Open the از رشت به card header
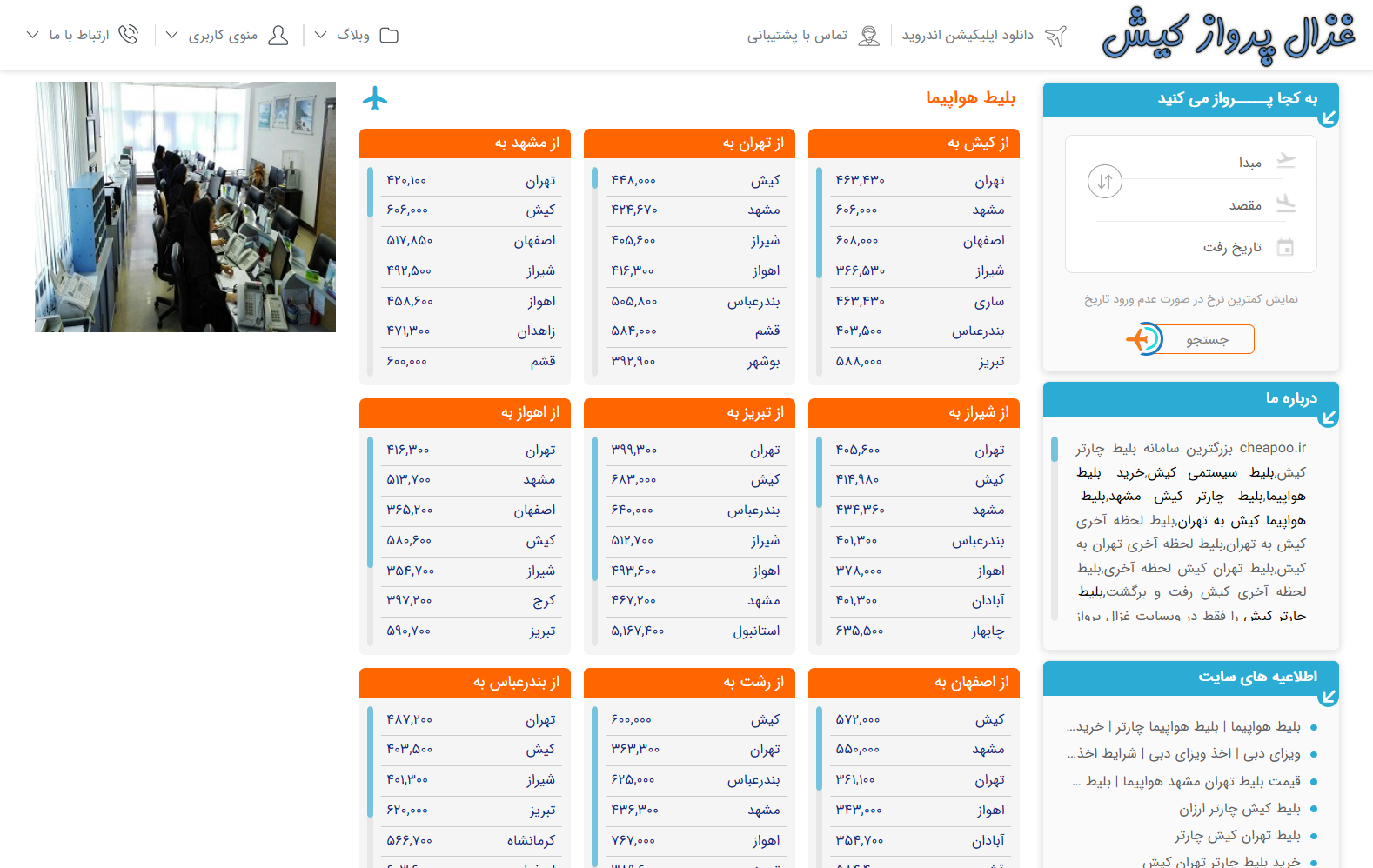The width and height of the screenshot is (1373, 868). tap(689, 683)
